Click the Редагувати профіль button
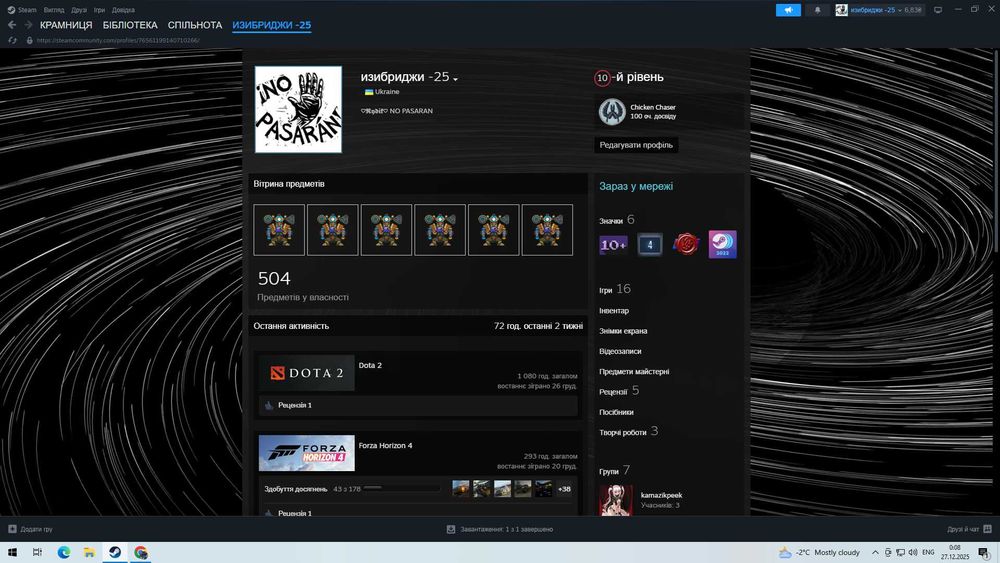The width and height of the screenshot is (1000, 563). pos(636,145)
